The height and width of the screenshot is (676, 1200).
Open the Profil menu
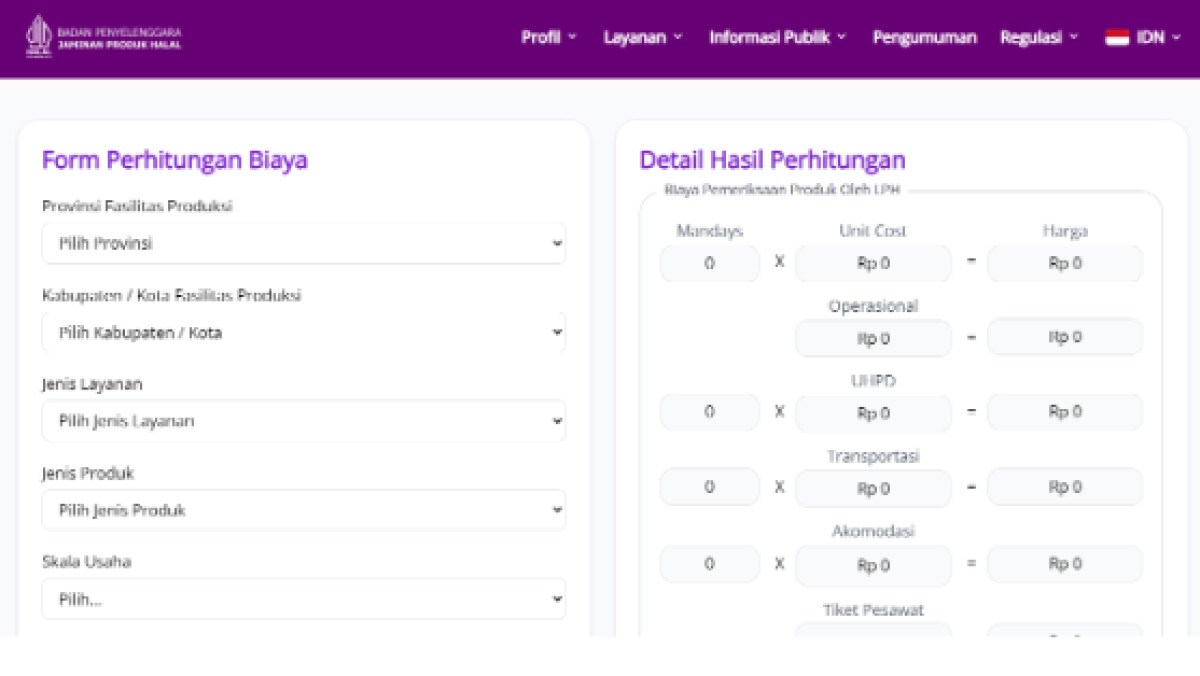tap(549, 37)
